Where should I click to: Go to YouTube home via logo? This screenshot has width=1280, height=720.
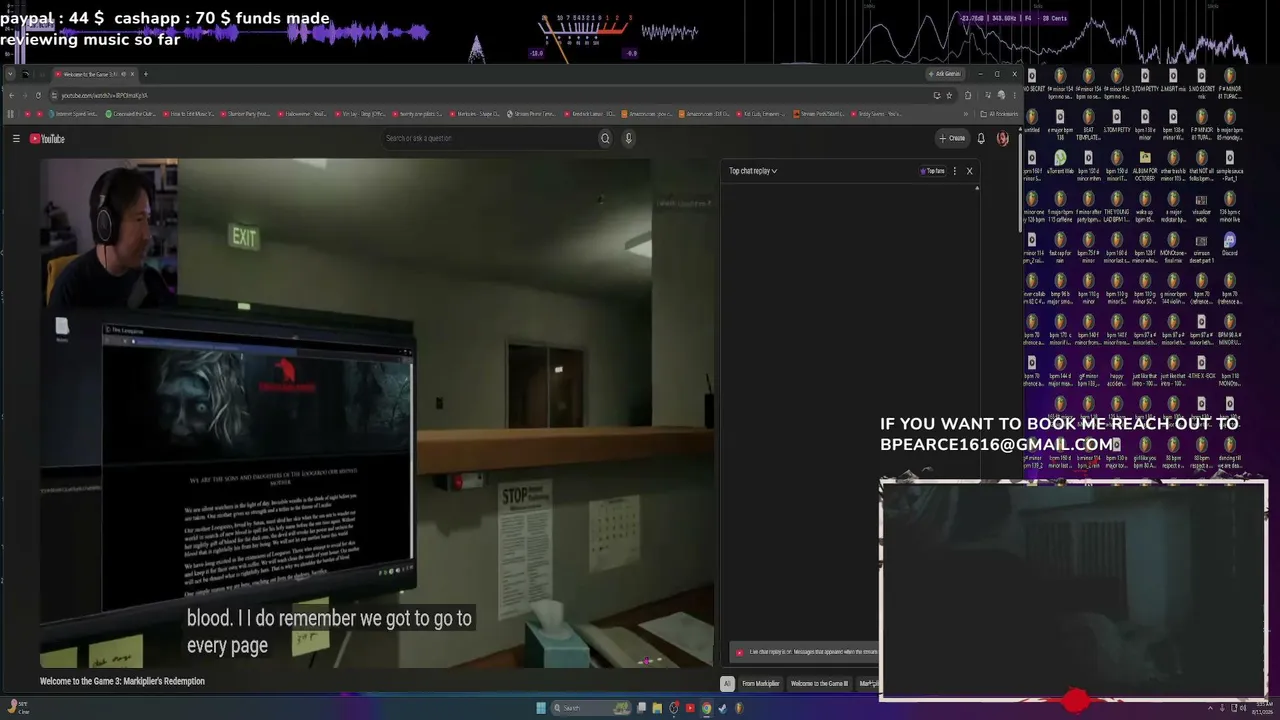47,139
